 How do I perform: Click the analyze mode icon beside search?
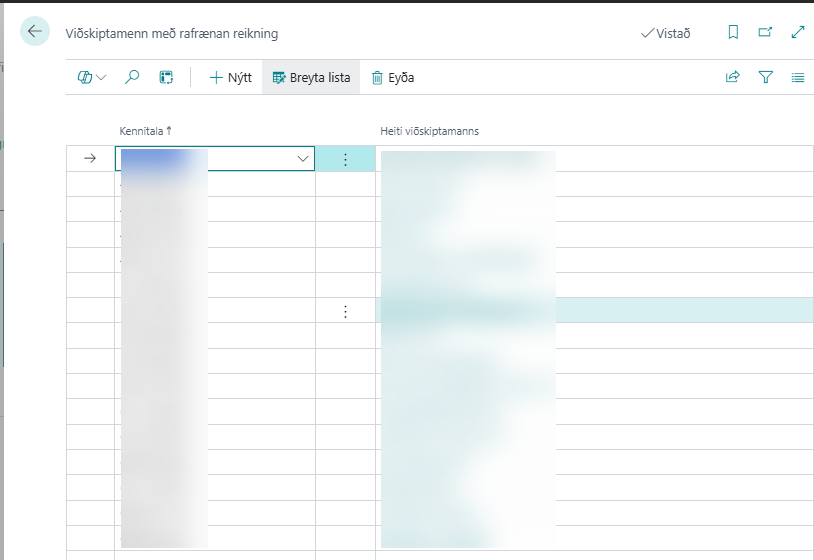pos(166,77)
